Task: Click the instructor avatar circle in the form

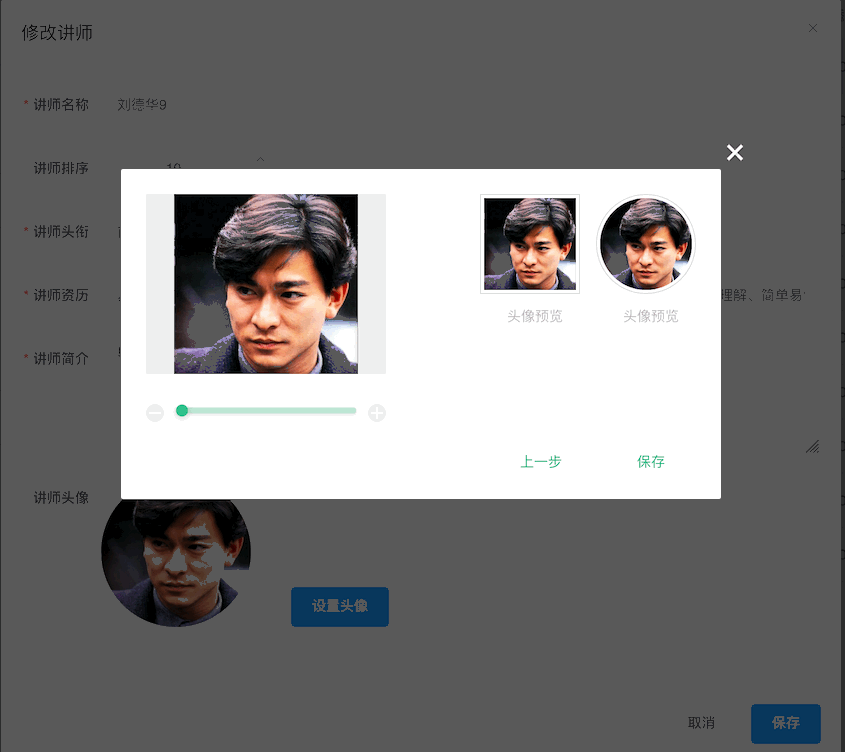Action: click(176, 561)
